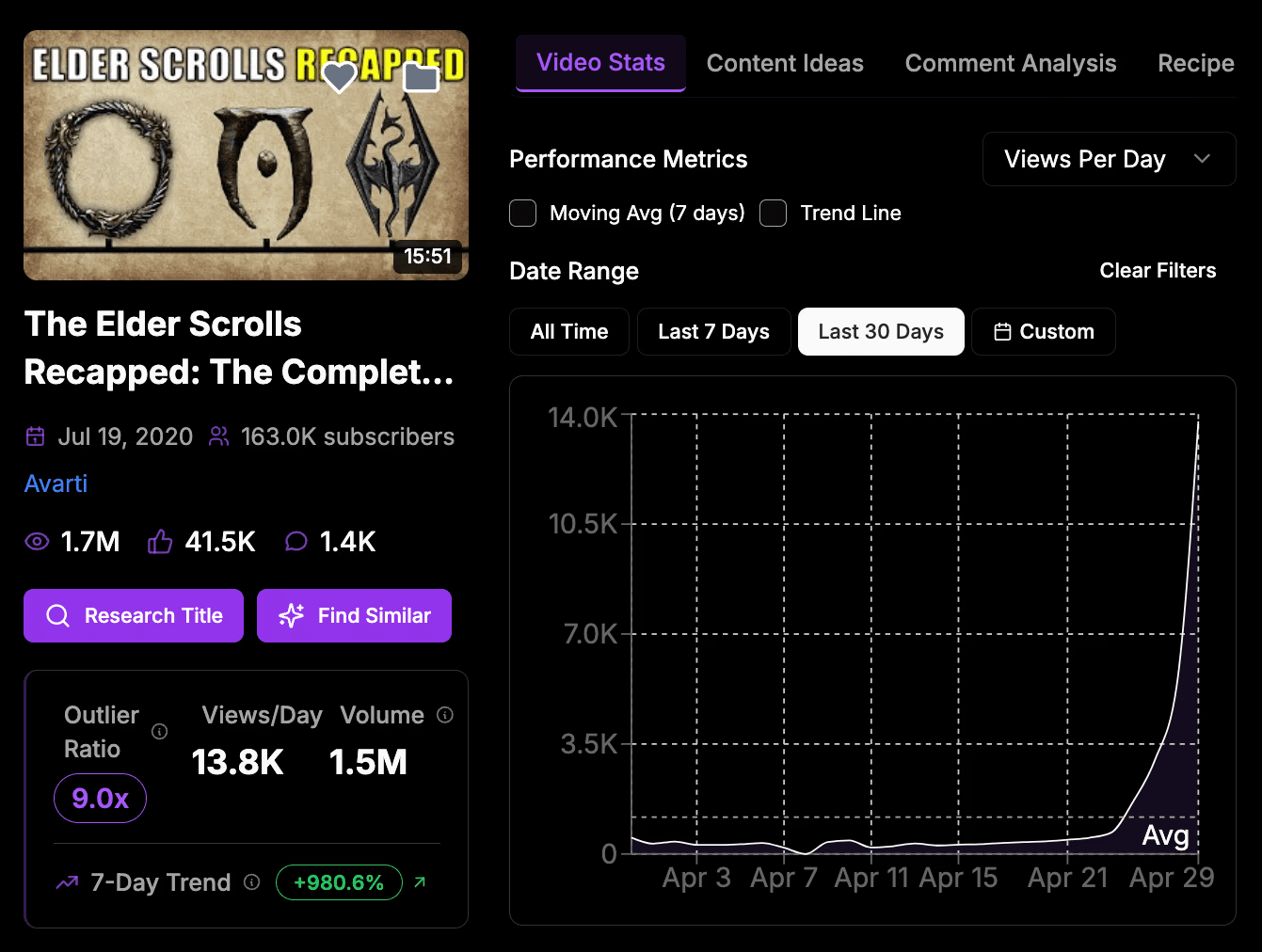Screen dimensions: 1262x952
Task: Click the comment bubble icon
Action: 296,541
